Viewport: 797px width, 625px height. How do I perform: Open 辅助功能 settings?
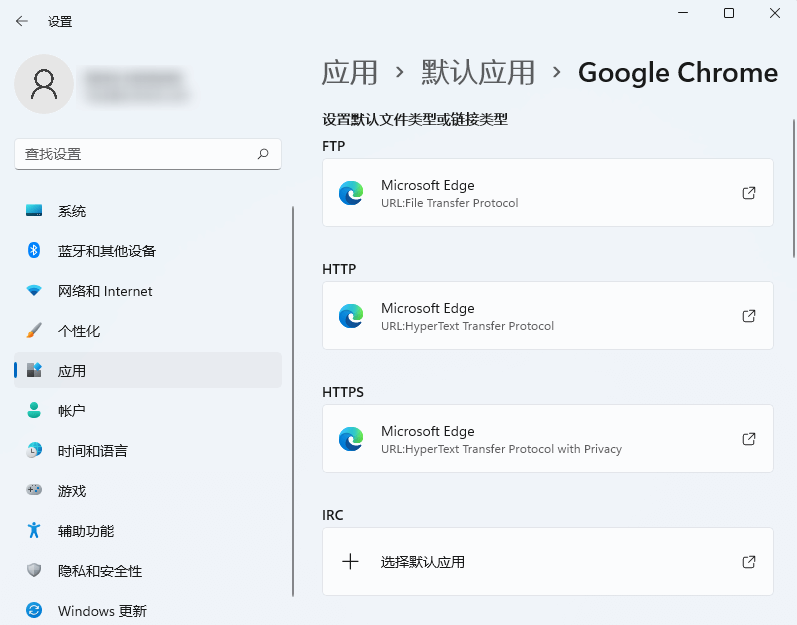coord(148,530)
